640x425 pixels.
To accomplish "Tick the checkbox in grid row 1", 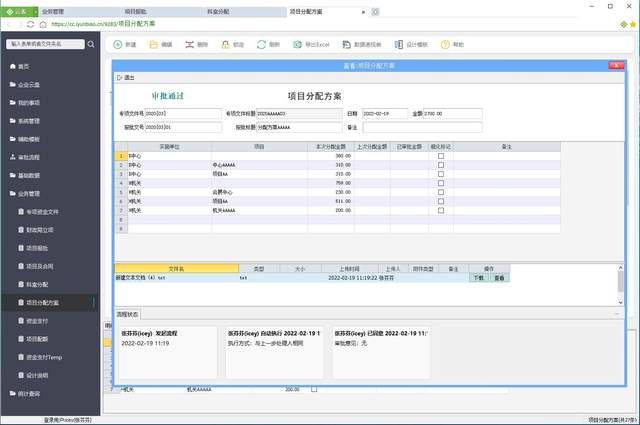I will (441, 156).
